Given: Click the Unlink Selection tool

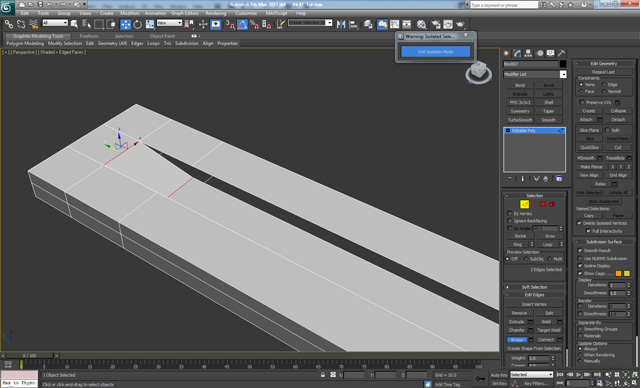Looking at the screenshot, I should [21, 24].
